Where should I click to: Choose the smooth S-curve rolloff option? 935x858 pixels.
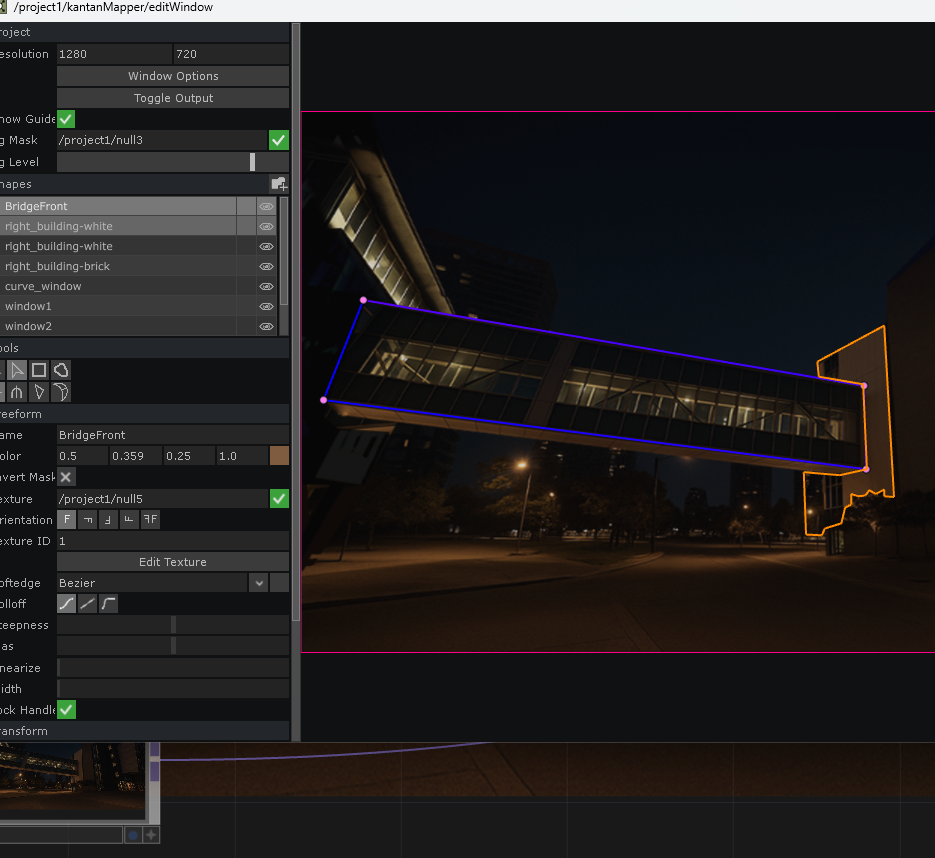(66, 603)
